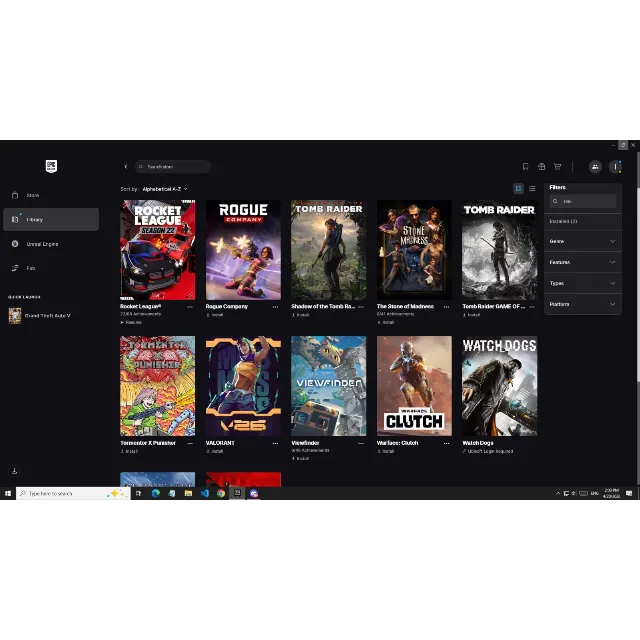Image resolution: width=640 pixels, height=640 pixels.
Task: Install The Stone of Madness
Action: [386, 322]
